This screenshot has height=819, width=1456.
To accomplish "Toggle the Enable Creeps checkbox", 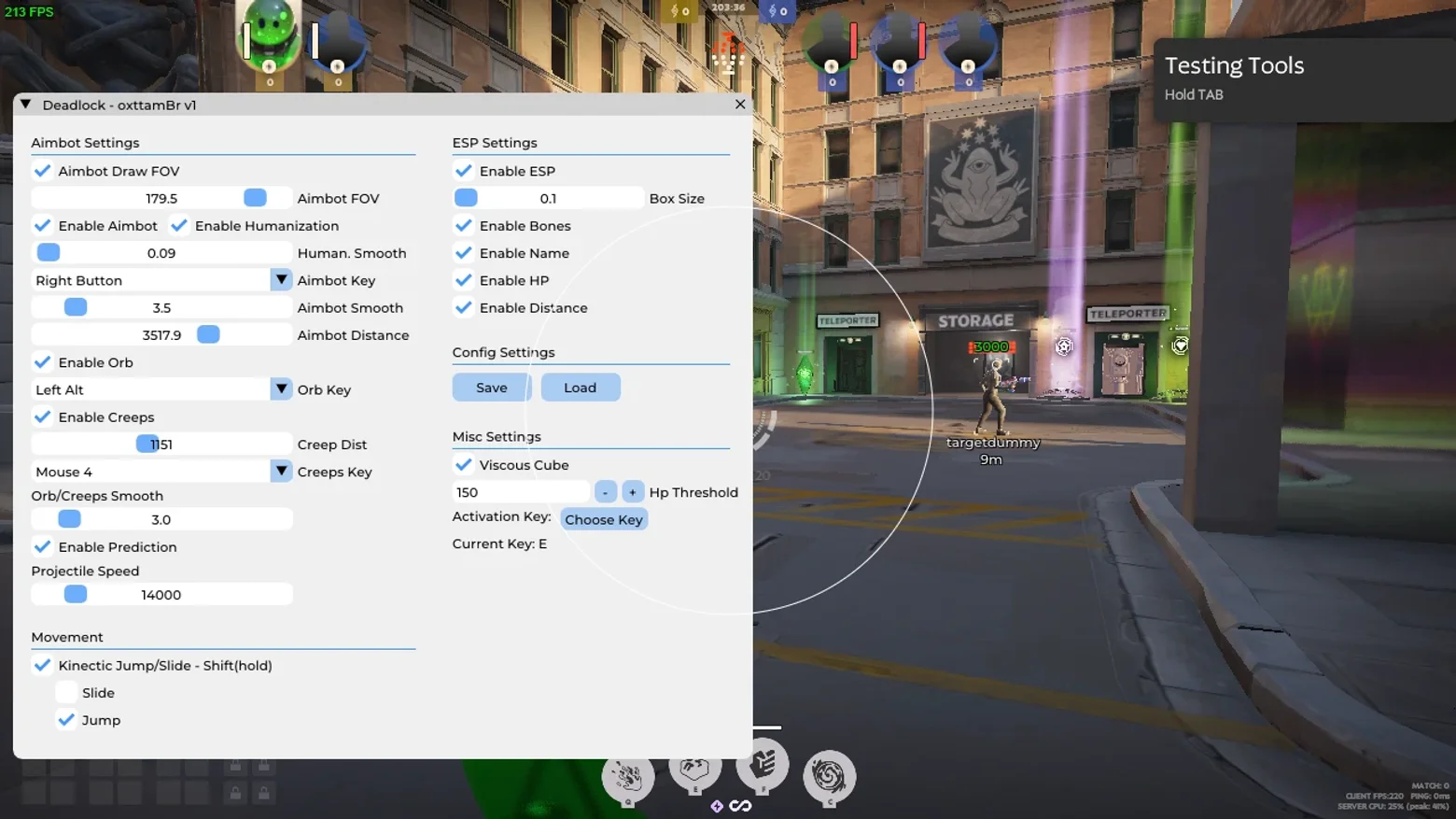I will (x=42, y=417).
